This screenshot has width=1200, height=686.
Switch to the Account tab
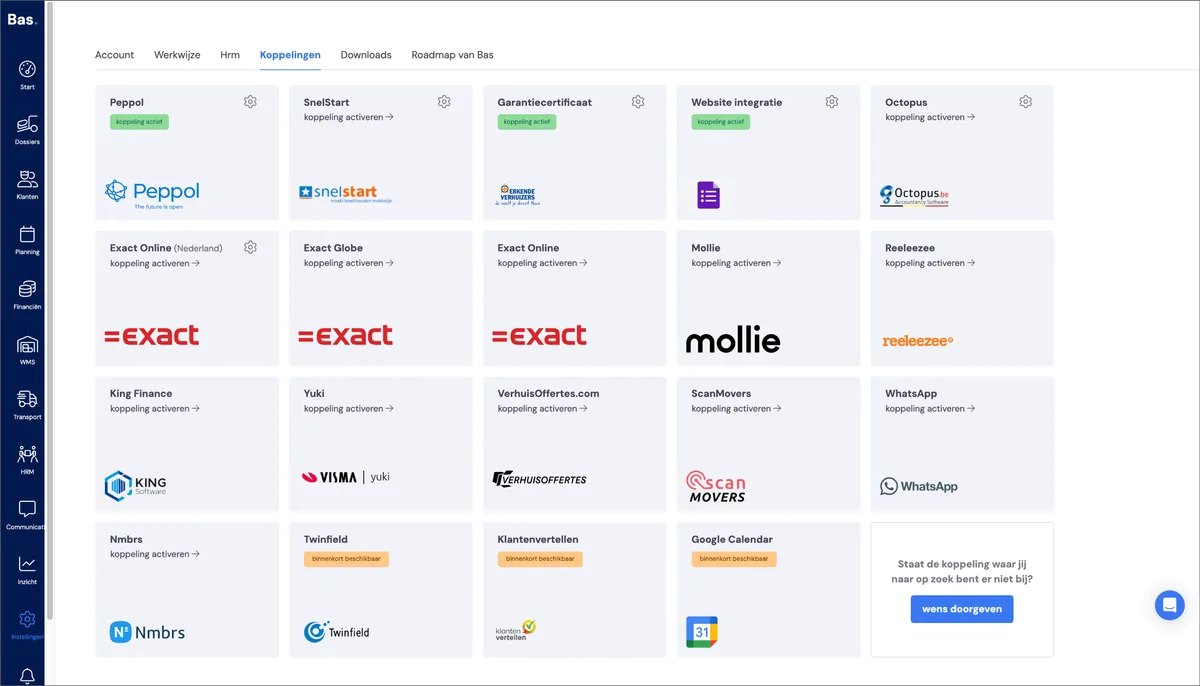(114, 55)
